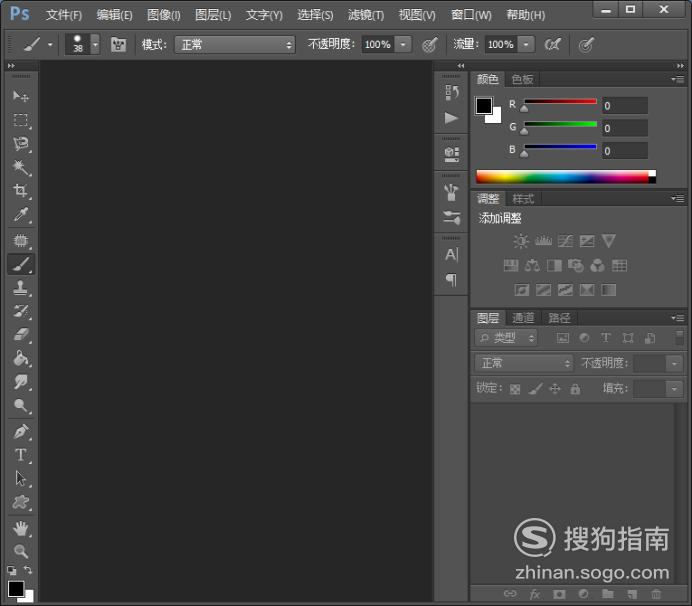
Task: Add a Brightness/Contrast adjustment
Action: [521, 241]
